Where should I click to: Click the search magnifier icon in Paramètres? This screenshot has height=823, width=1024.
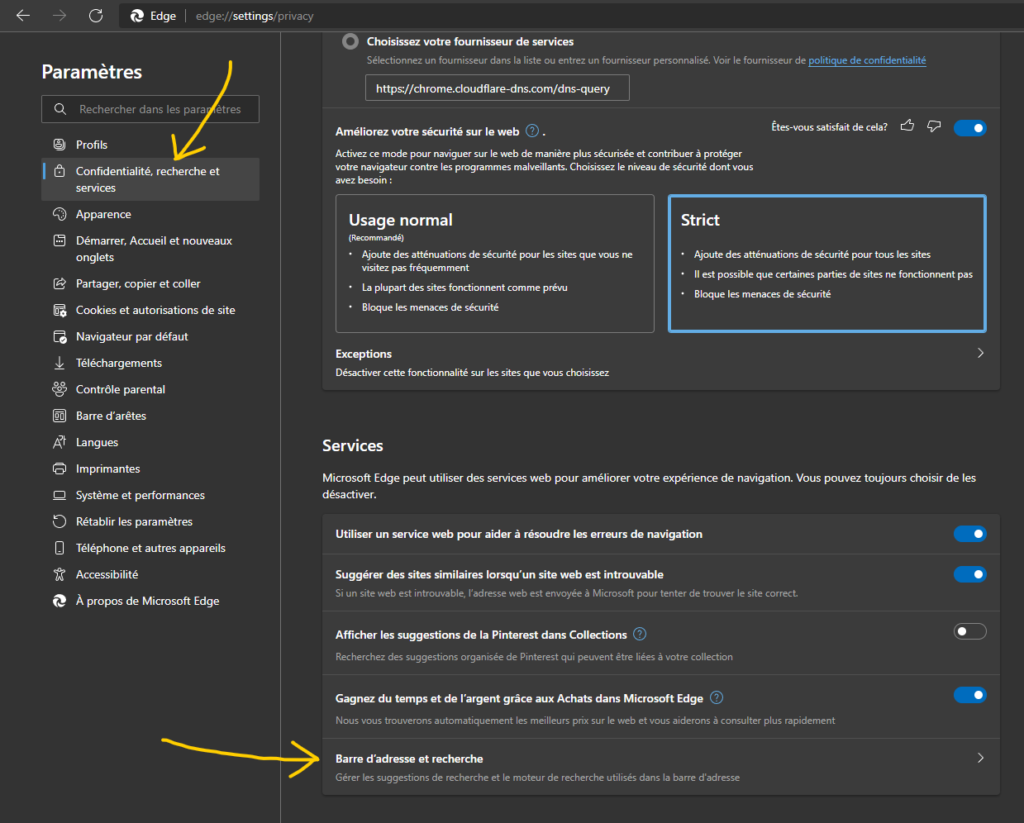pyautogui.click(x=60, y=109)
